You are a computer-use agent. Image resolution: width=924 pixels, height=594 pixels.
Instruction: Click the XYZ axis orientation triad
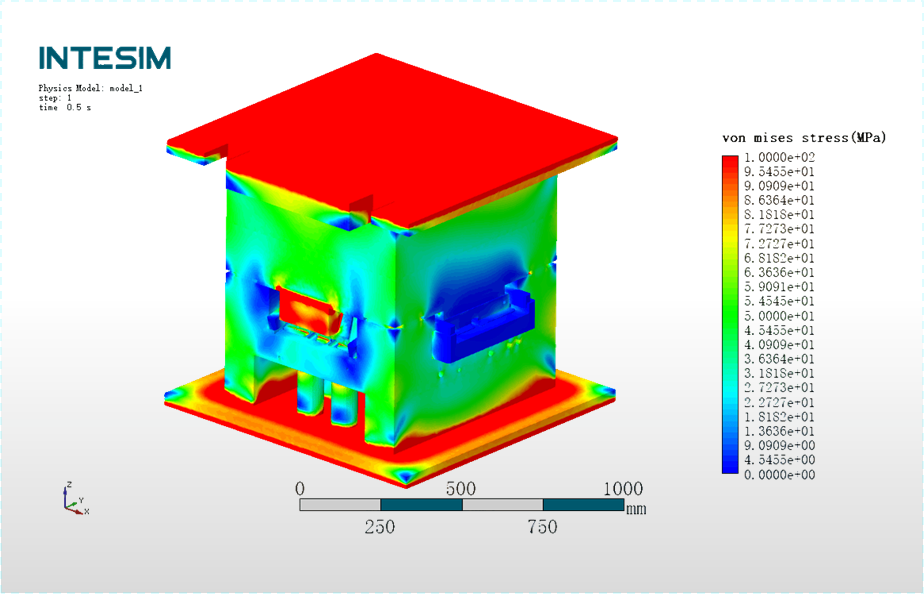[75, 499]
